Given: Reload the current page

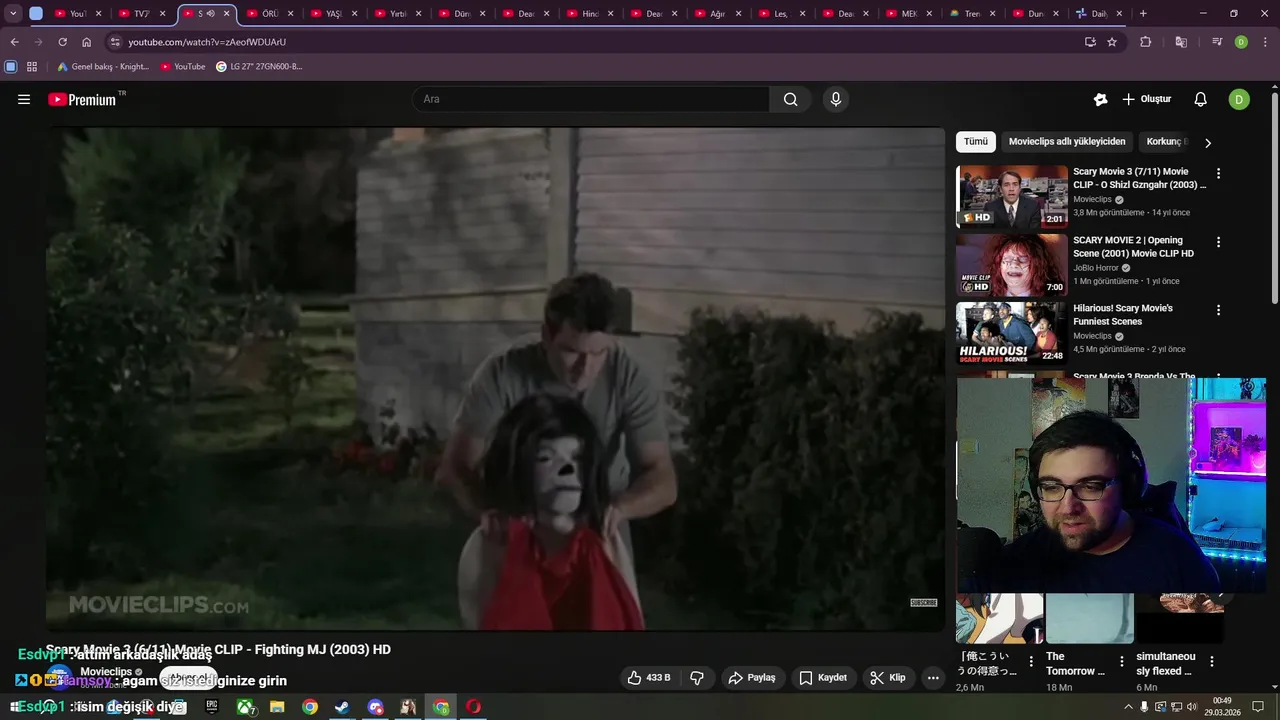Looking at the screenshot, I should [62, 42].
